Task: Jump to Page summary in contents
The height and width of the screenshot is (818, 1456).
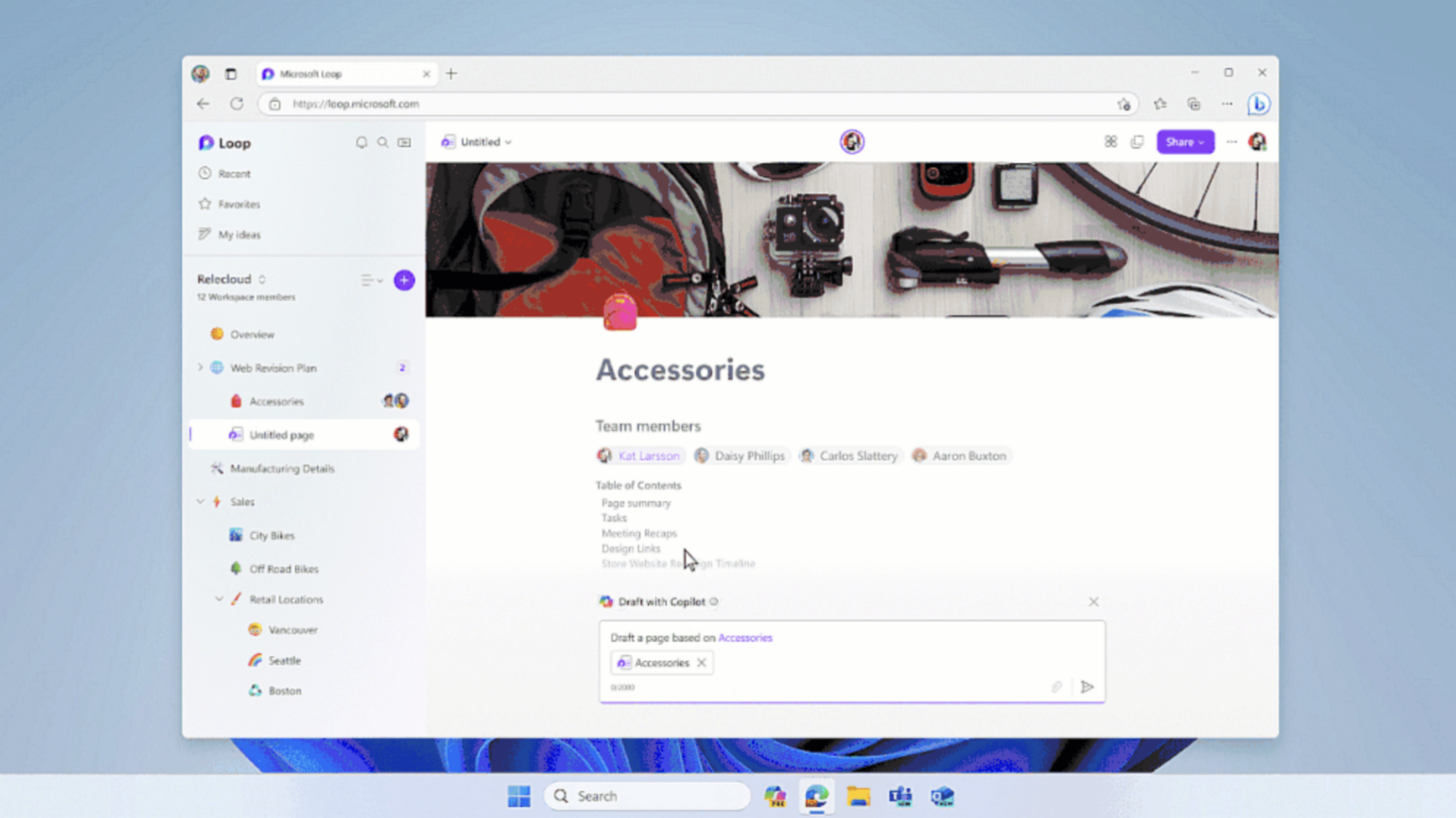Action: (636, 503)
